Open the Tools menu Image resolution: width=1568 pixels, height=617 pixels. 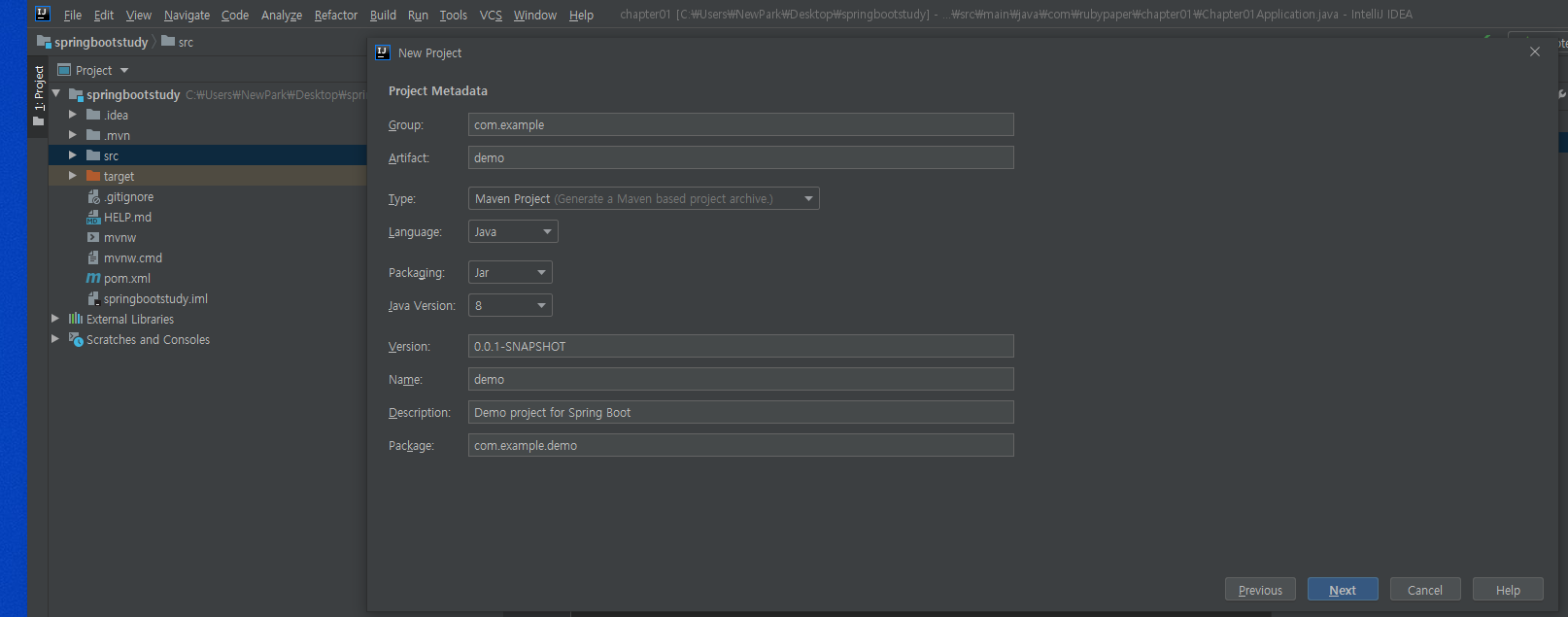pos(454,15)
